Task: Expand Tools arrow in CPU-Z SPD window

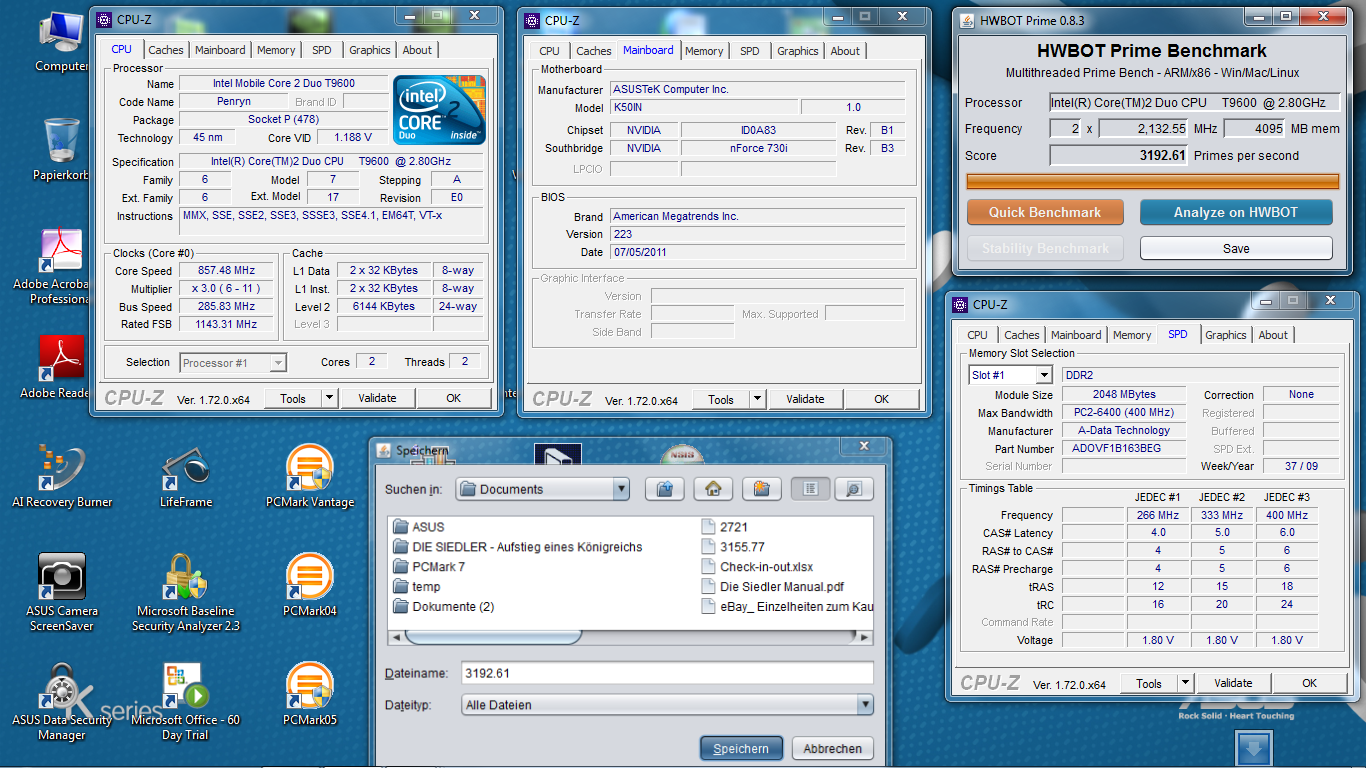Action: 1185,684
